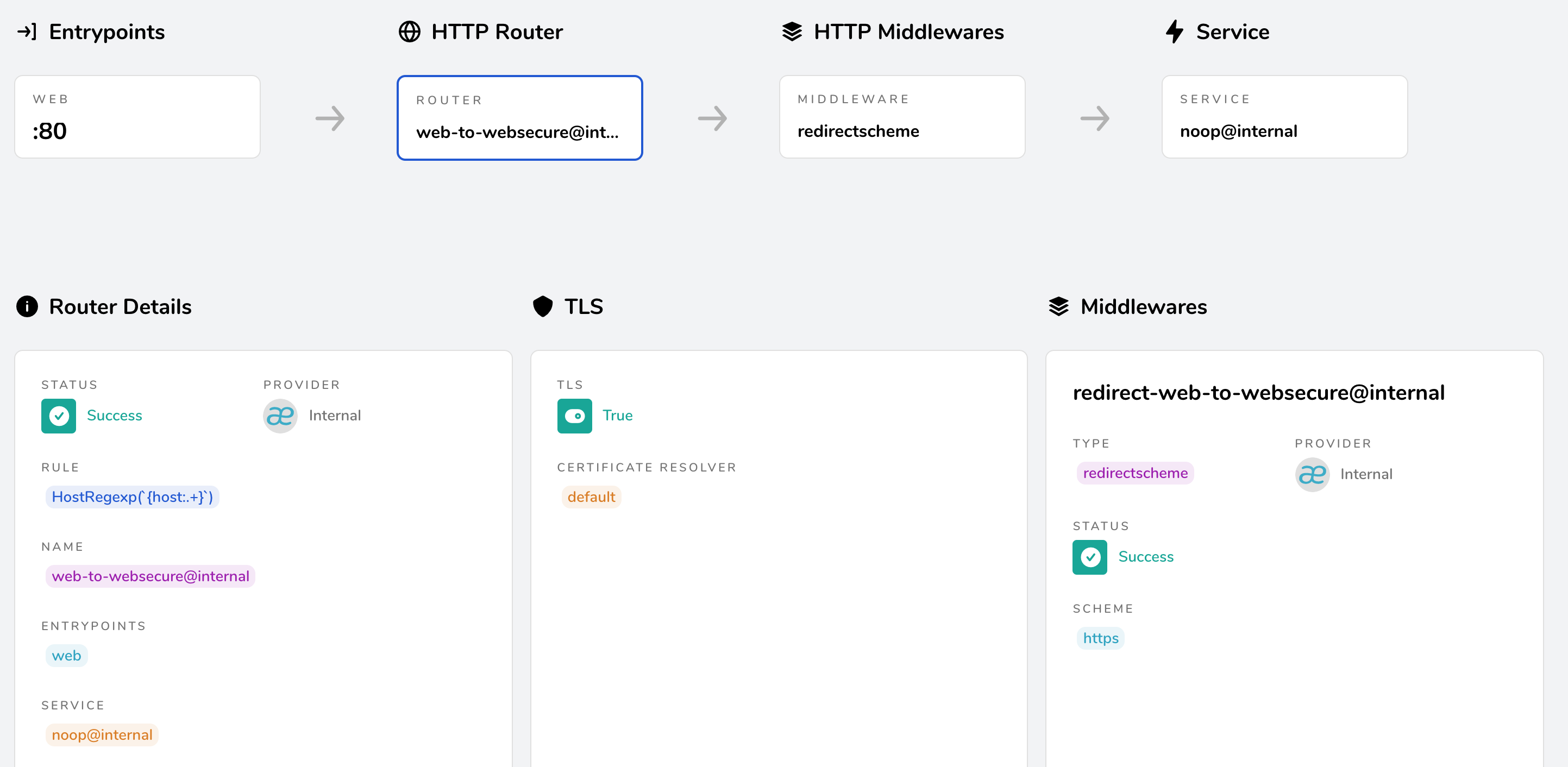Click the True text under TLS
1568x767 pixels.
617,415
